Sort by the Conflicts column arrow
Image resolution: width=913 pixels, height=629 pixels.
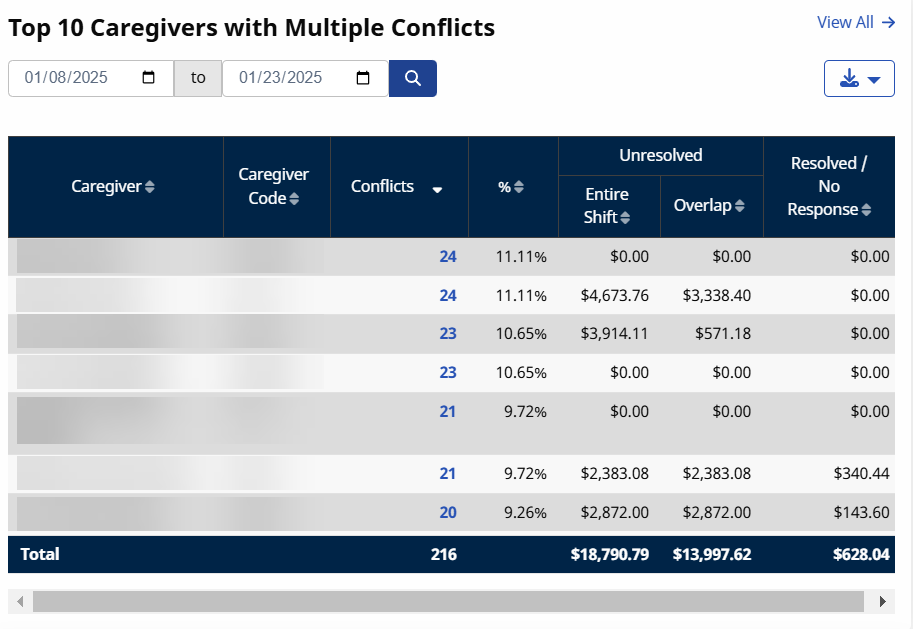(437, 189)
